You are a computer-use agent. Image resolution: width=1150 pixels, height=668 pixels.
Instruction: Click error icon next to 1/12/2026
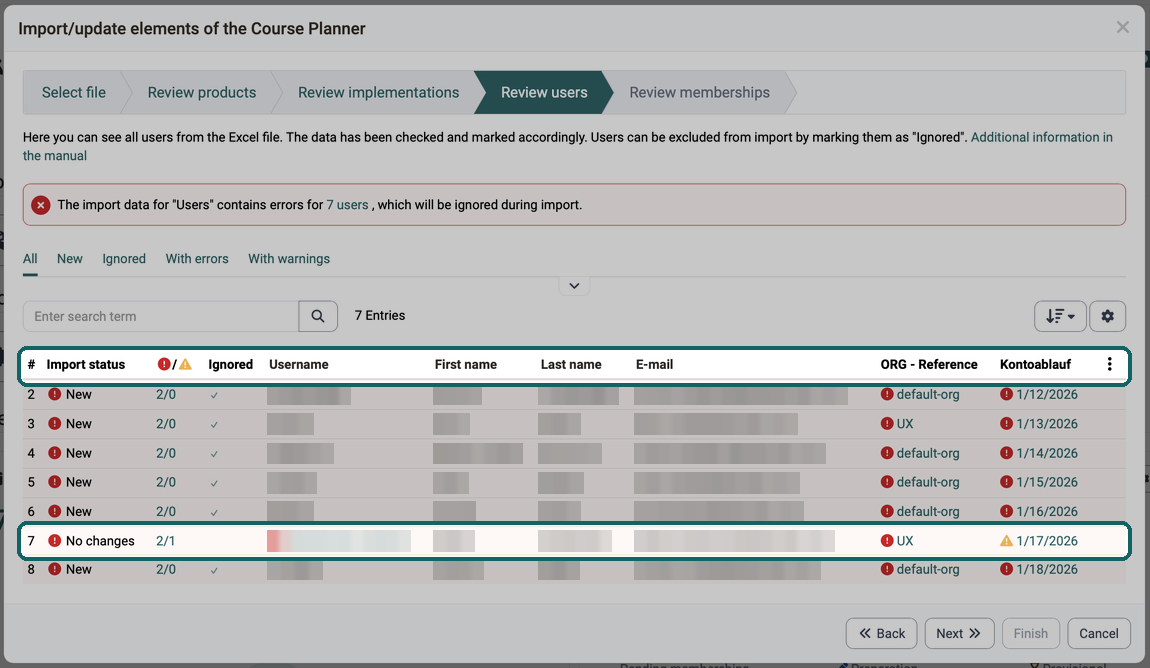[x=1006, y=394]
